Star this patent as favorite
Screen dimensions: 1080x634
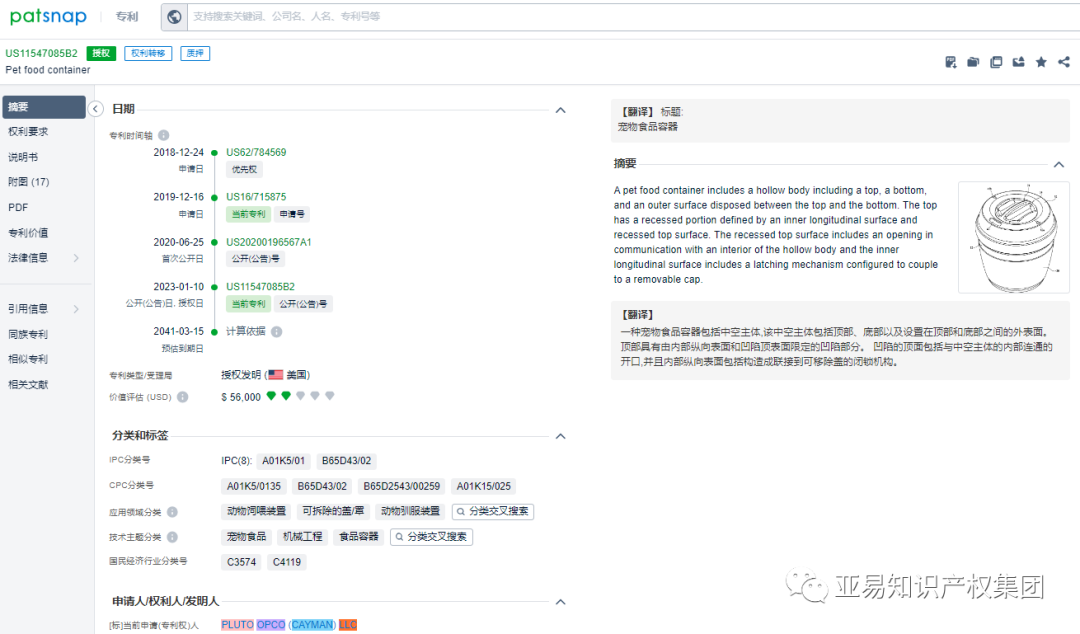pyautogui.click(x=1041, y=61)
